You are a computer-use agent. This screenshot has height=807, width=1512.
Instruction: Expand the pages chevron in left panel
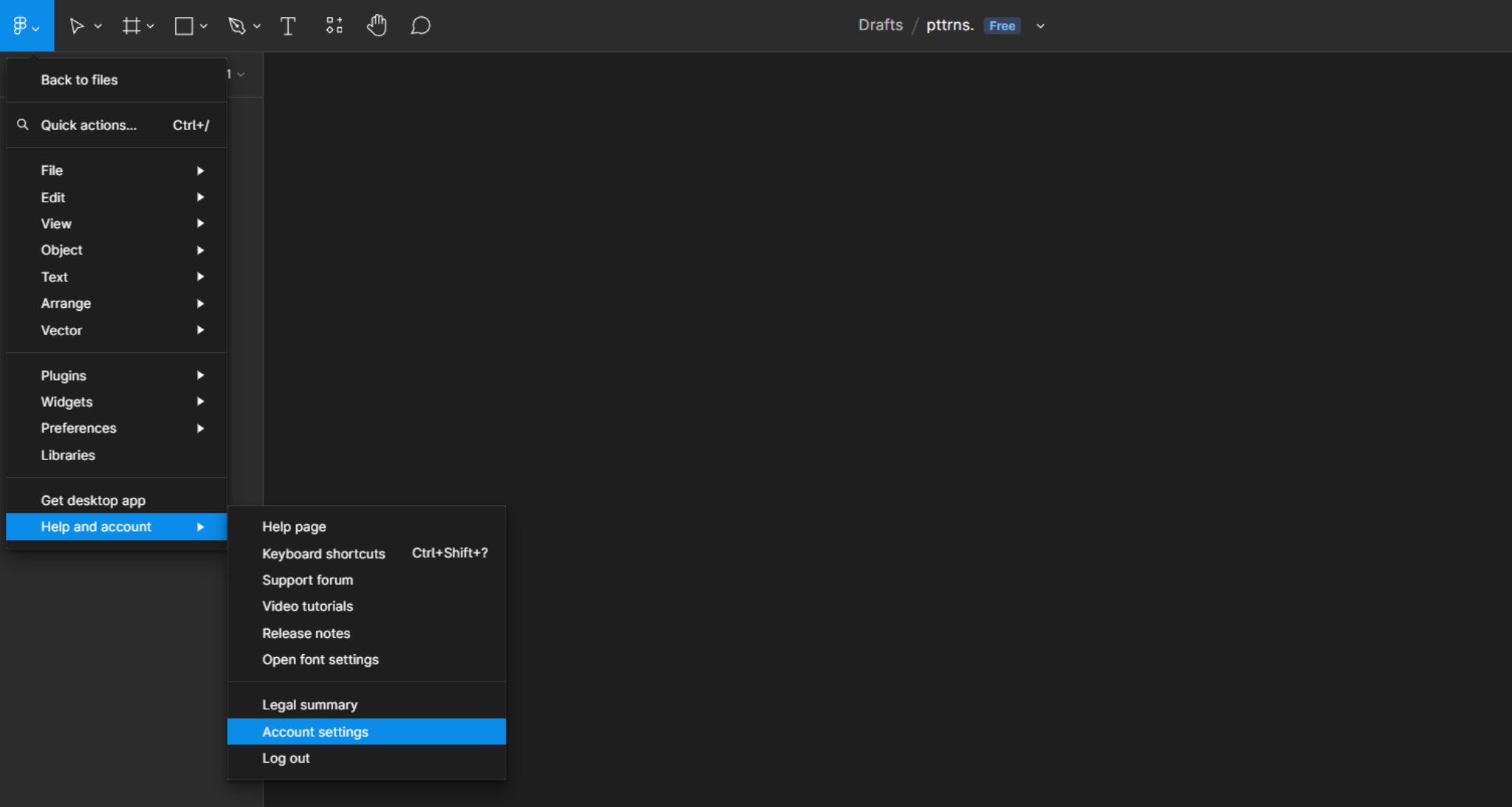[x=241, y=75]
